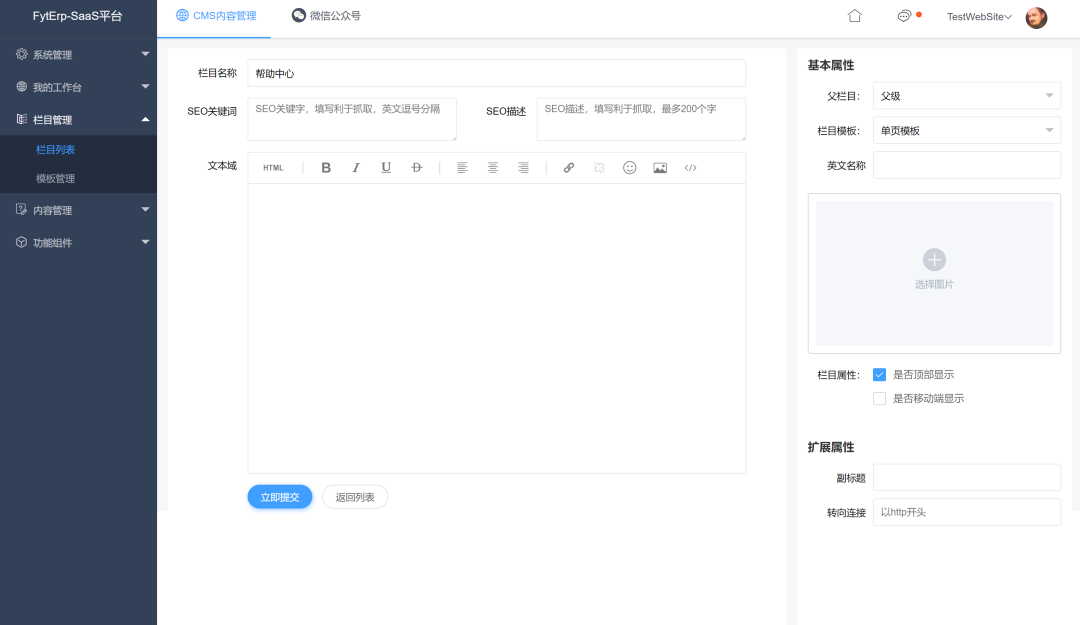This screenshot has height=625, width=1080.
Task: Apply strikethrough formatting
Action: point(416,167)
